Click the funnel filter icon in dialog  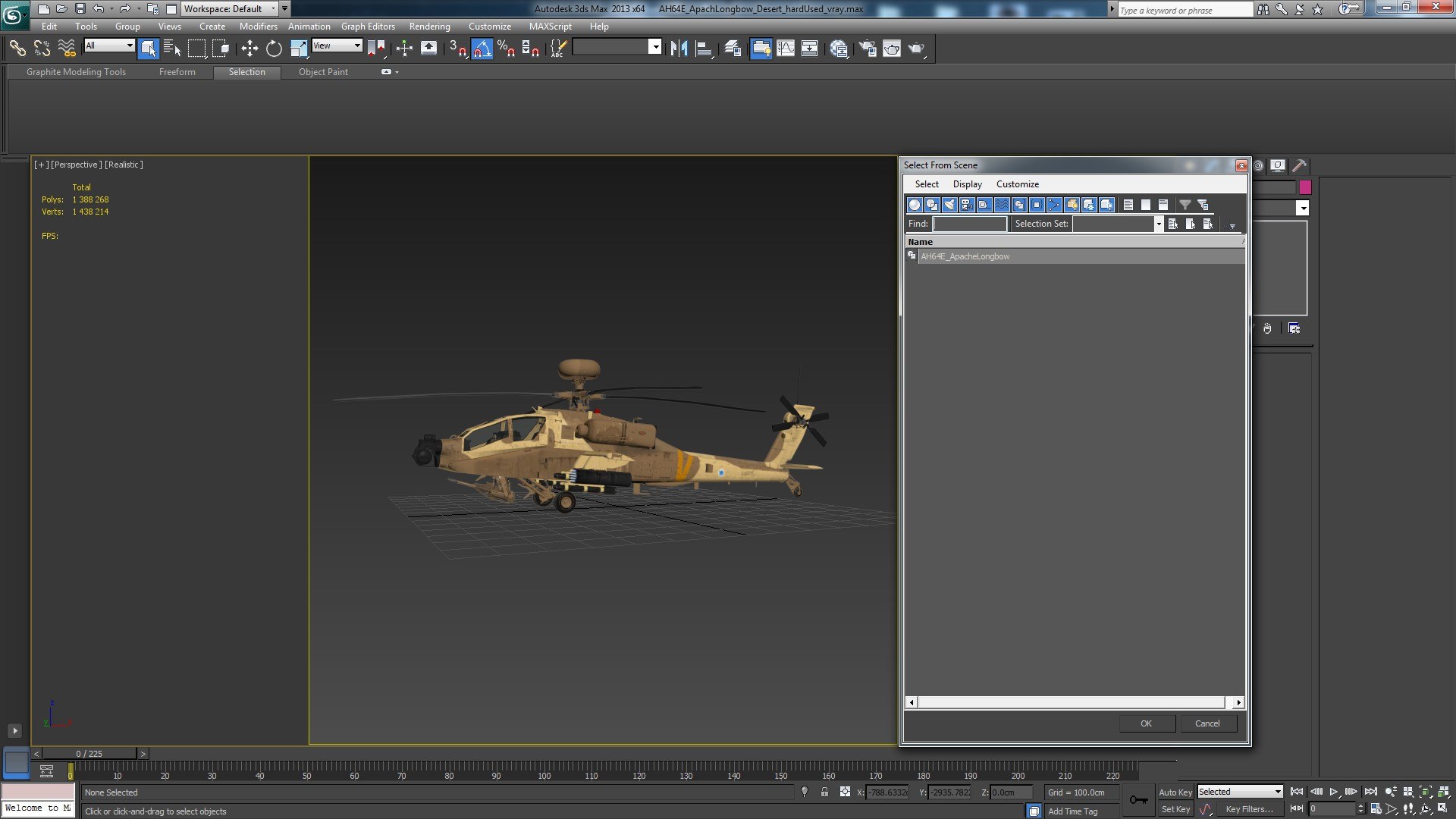click(x=1185, y=205)
